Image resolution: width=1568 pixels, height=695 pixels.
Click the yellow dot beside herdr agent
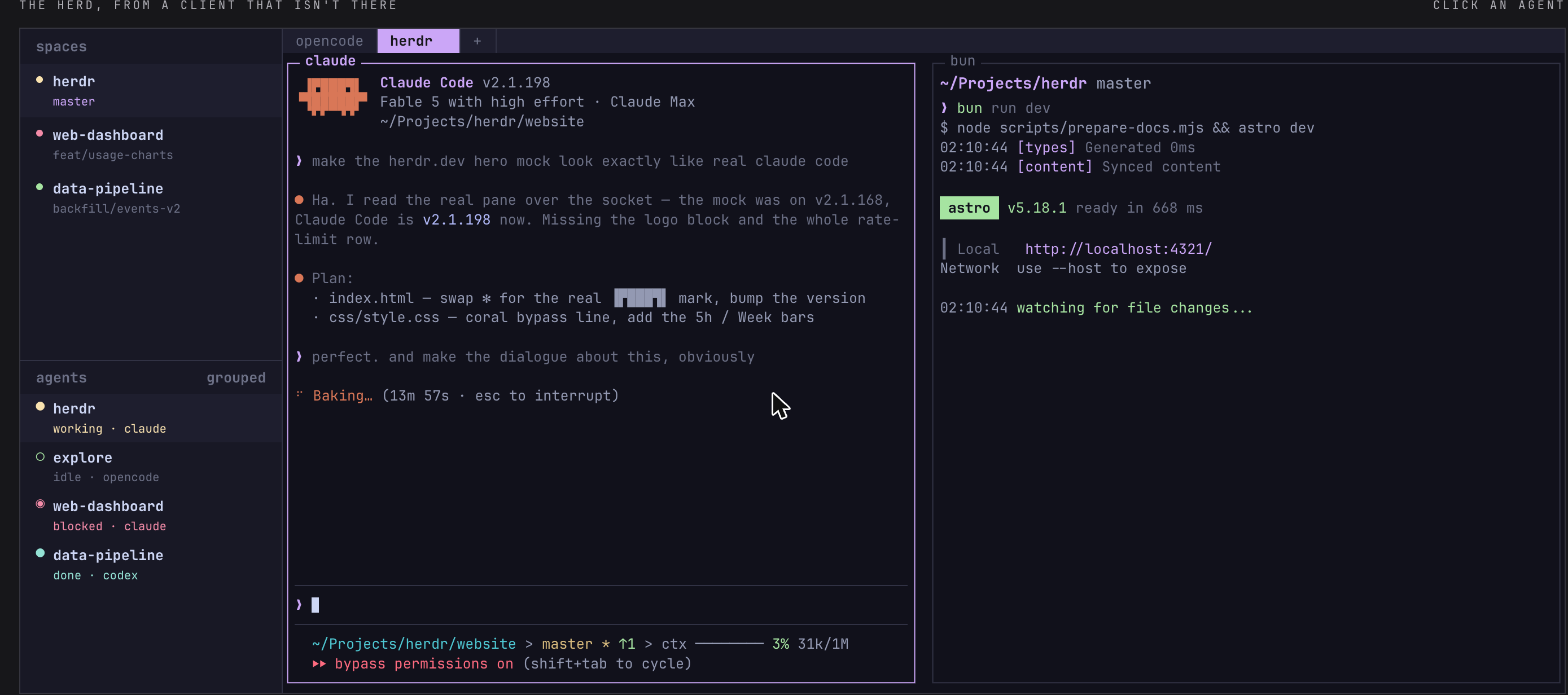pos(40,407)
